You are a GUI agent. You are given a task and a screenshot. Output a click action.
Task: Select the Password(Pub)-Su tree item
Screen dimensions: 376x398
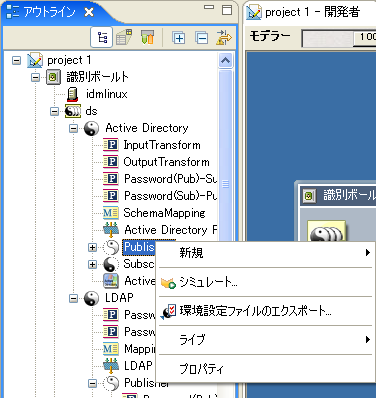pyautogui.click(x=170, y=179)
